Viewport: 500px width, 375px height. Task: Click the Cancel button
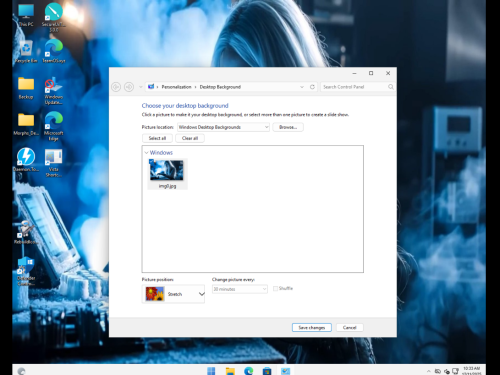(x=350, y=328)
